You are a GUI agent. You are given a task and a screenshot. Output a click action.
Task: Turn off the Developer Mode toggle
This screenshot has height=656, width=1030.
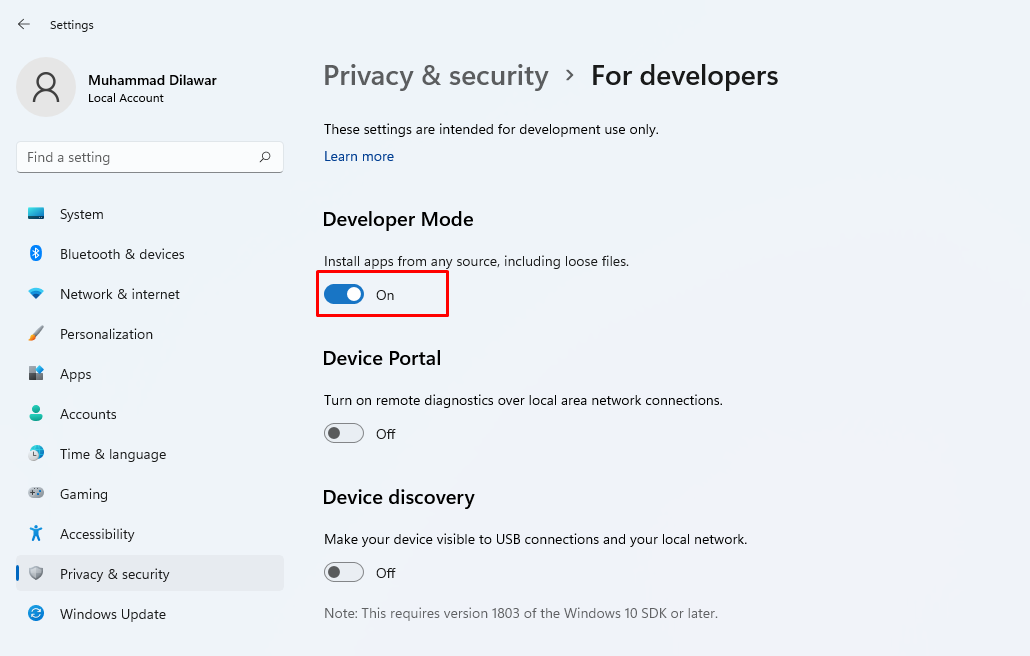344,294
